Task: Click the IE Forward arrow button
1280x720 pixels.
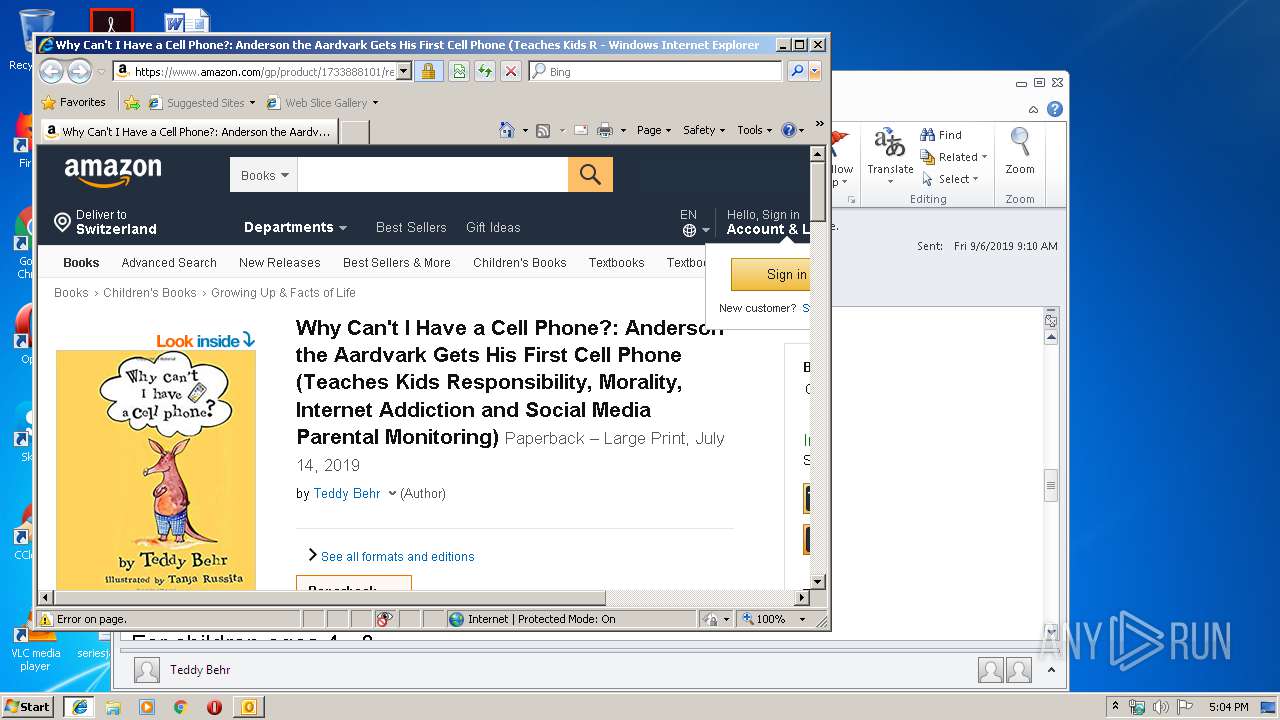Action: click(x=79, y=71)
